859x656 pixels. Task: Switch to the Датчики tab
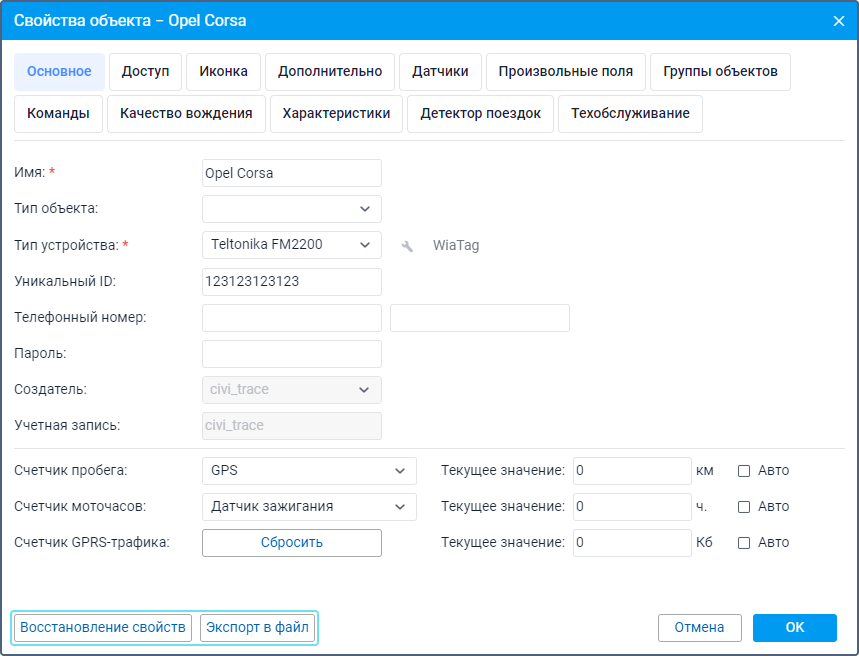440,72
